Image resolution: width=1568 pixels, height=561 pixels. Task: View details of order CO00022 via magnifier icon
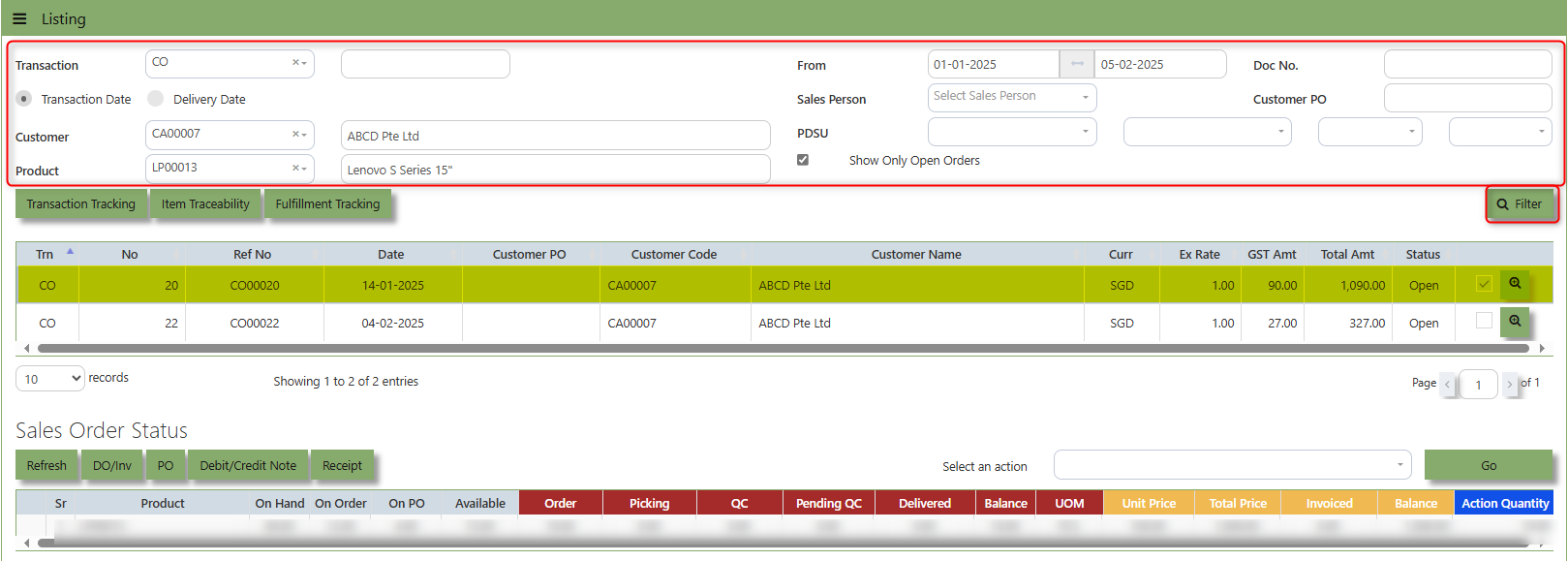(1515, 322)
